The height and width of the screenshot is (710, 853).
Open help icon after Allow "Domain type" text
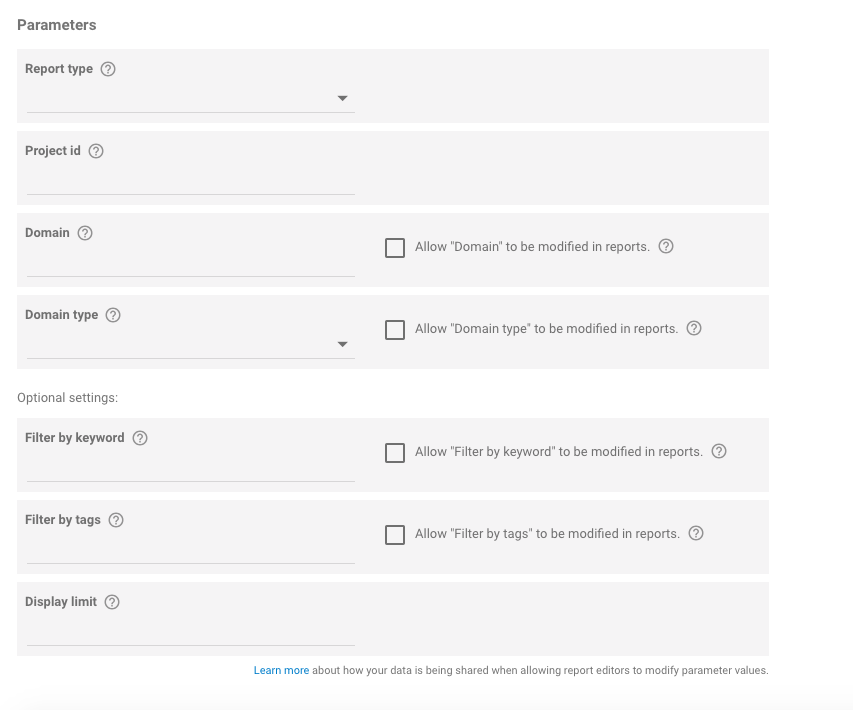pos(694,329)
